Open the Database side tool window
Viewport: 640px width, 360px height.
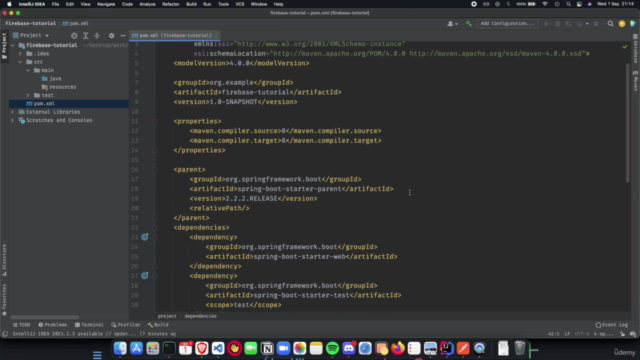[x=636, y=49]
